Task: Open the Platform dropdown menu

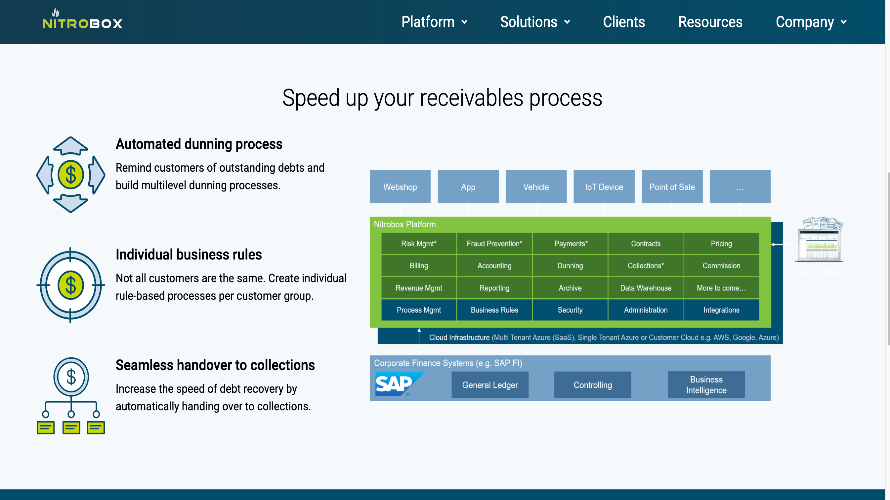Action: [x=434, y=22]
